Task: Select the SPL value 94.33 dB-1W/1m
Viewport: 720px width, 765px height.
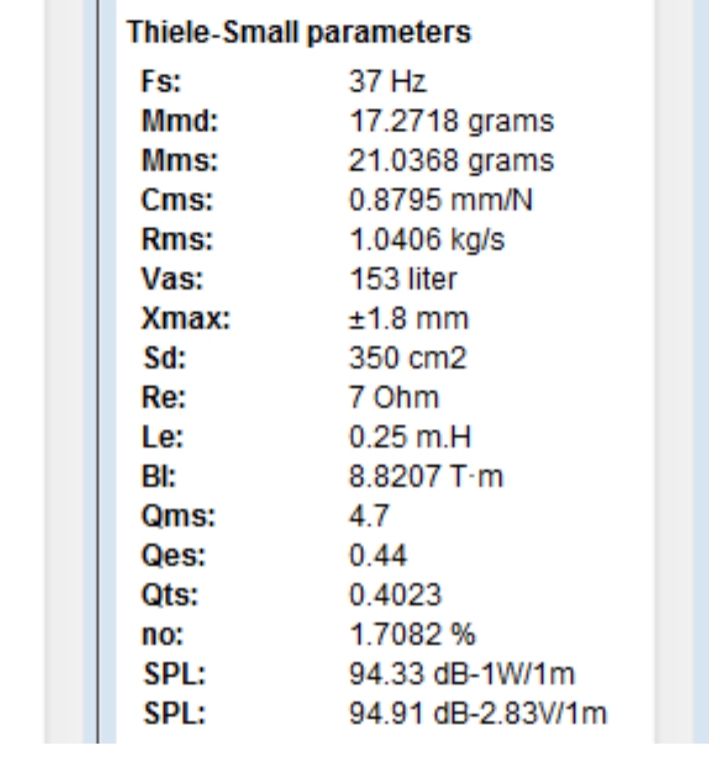Action: 462,674
